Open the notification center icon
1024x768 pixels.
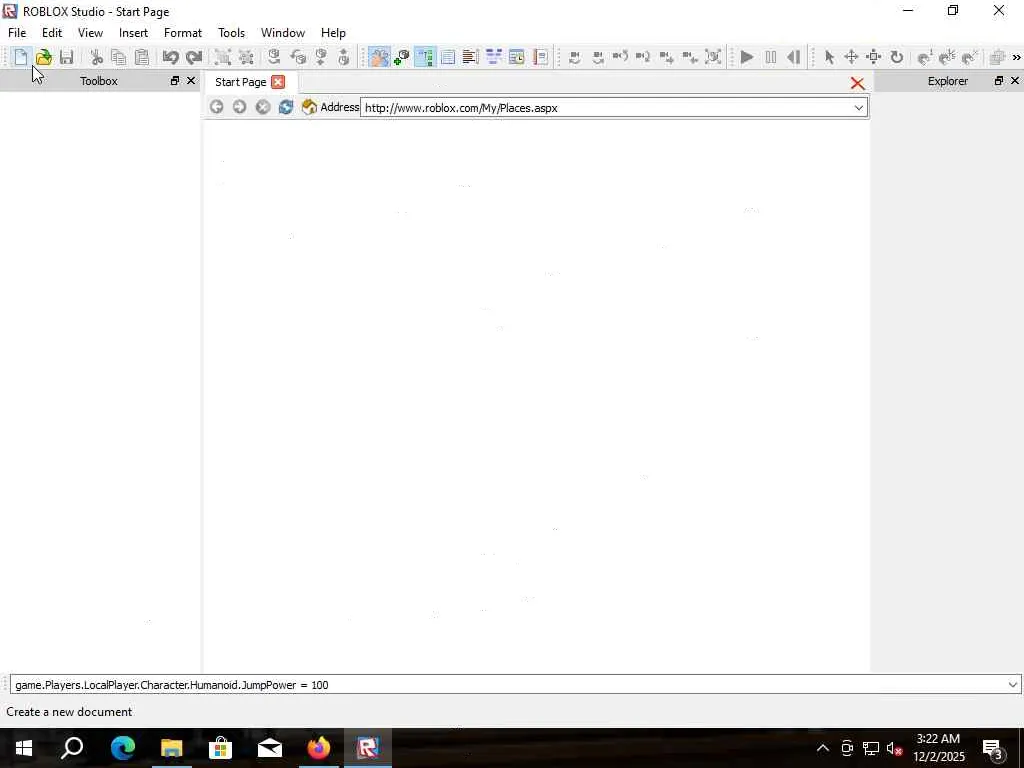[993, 749]
